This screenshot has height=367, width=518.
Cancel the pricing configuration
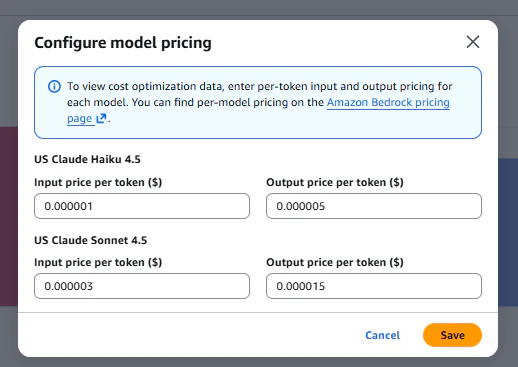pyautogui.click(x=382, y=335)
